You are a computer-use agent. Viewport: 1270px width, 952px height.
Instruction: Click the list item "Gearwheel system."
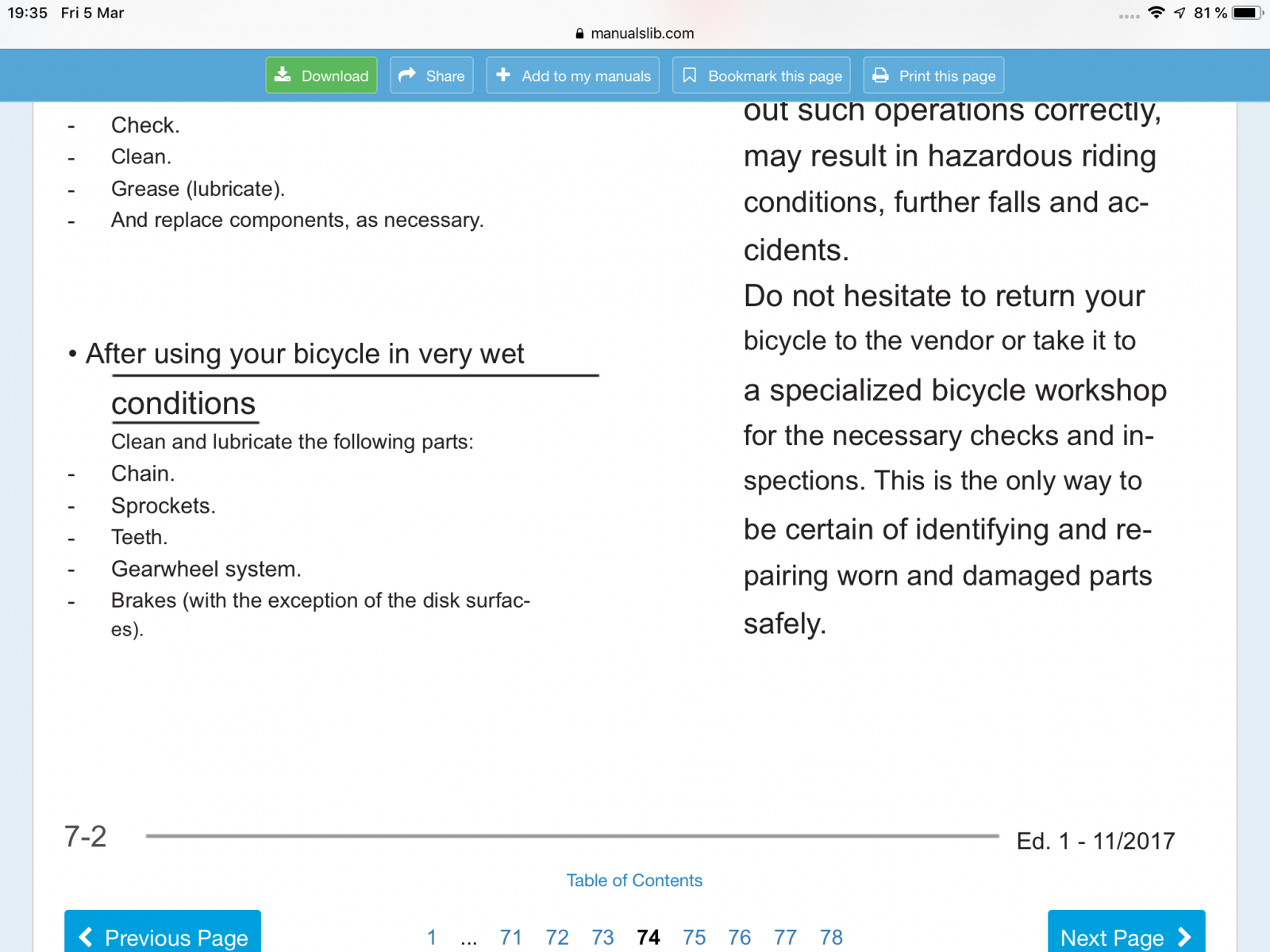click(206, 569)
